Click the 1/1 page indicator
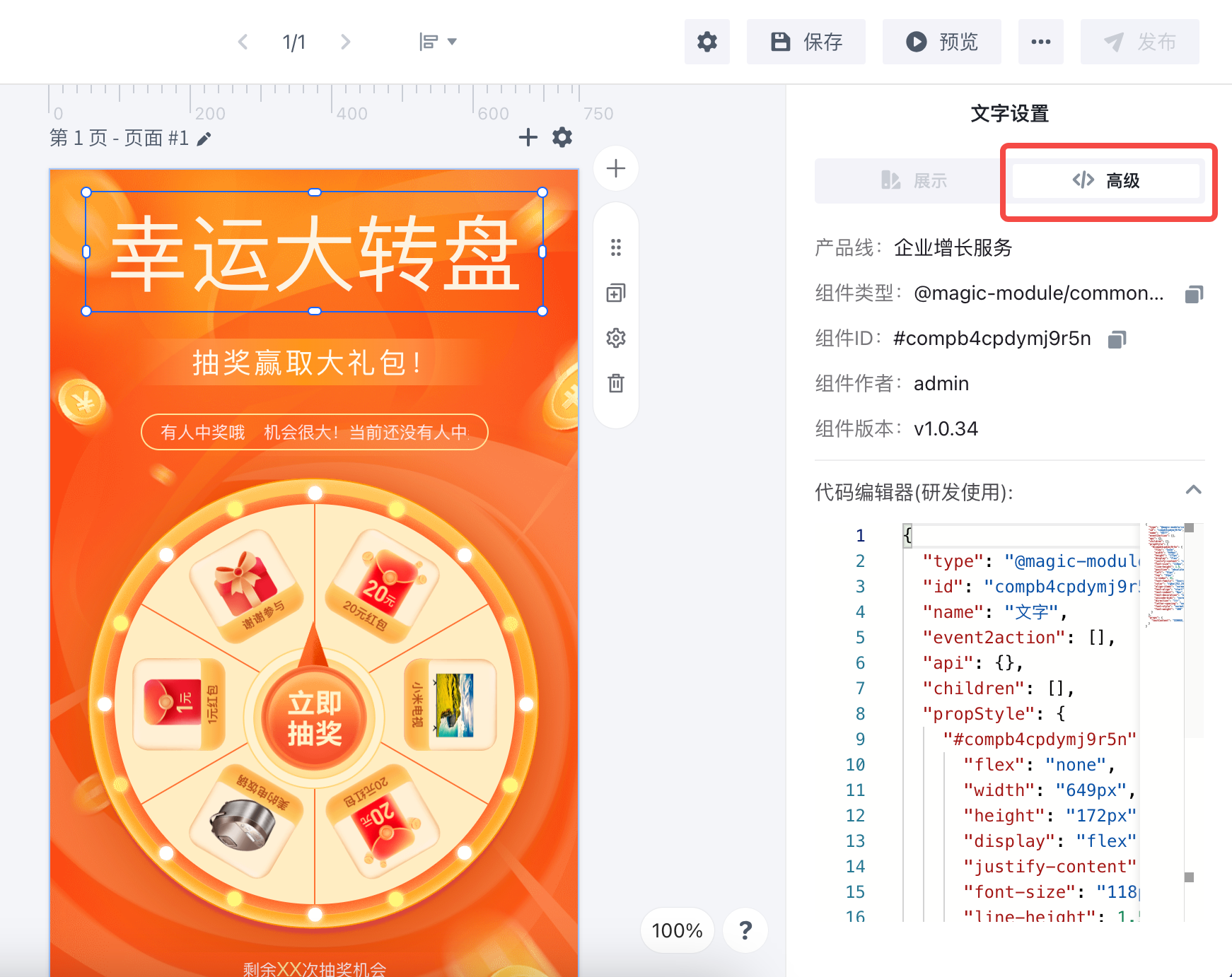The image size is (1232, 977). [294, 42]
